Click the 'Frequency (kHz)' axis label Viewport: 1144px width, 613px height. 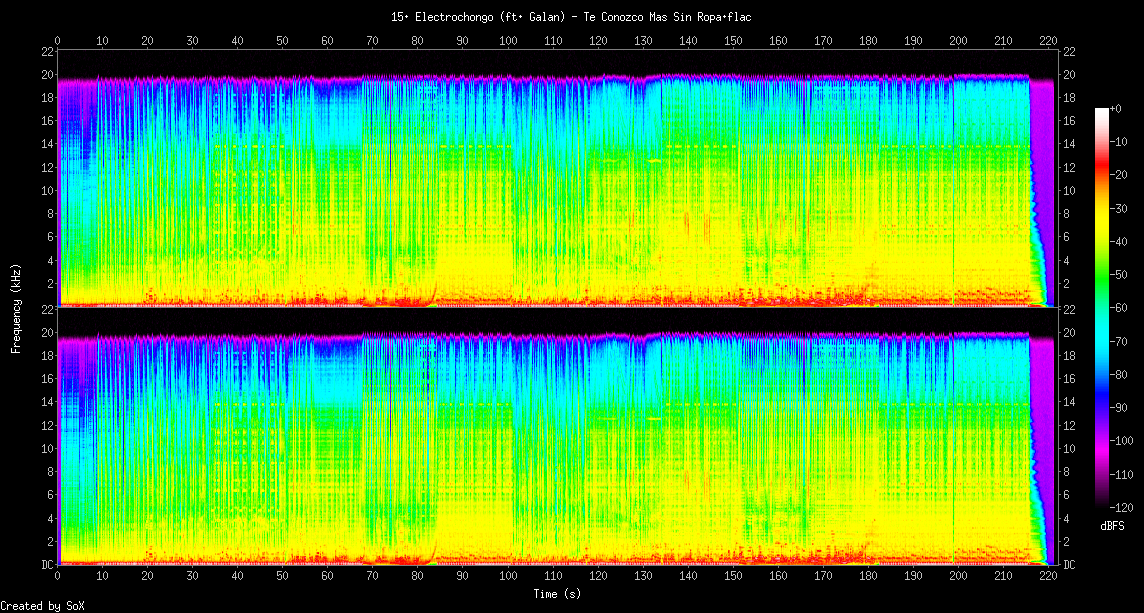[16, 307]
